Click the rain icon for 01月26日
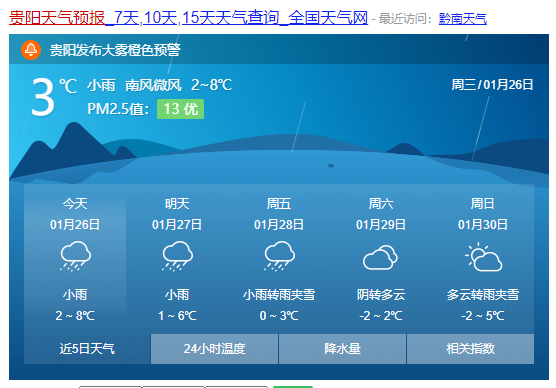Screen dimensions: 556x388 pyautogui.click(x=75, y=256)
